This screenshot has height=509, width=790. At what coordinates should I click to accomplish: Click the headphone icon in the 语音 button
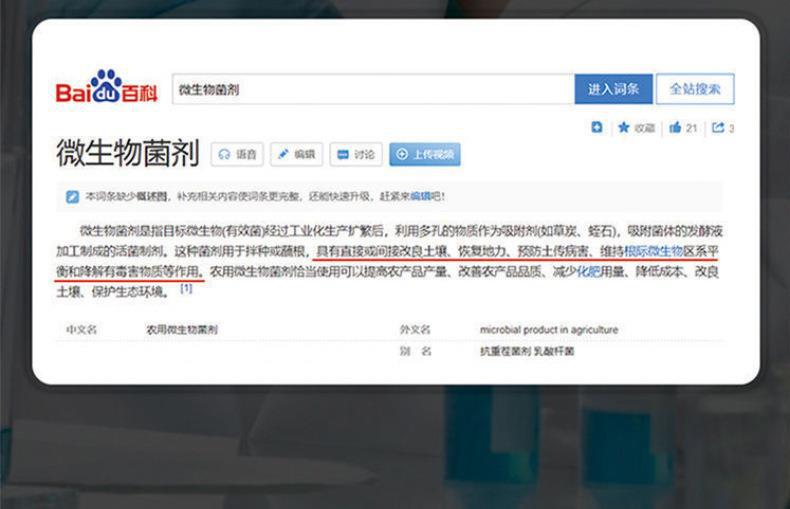[224, 154]
